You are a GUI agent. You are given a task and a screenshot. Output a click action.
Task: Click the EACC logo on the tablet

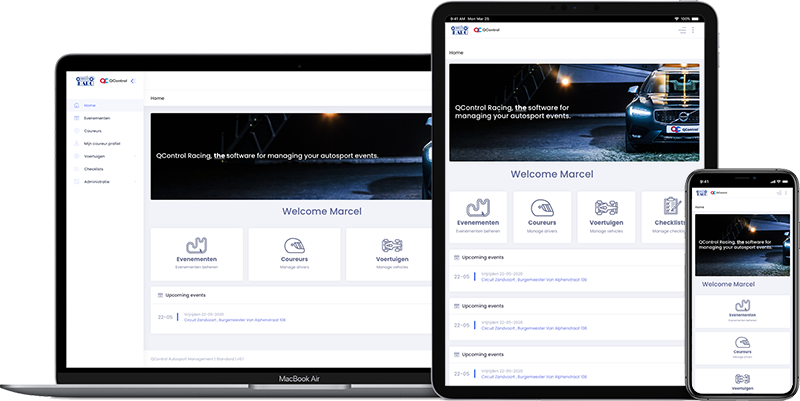(459, 30)
